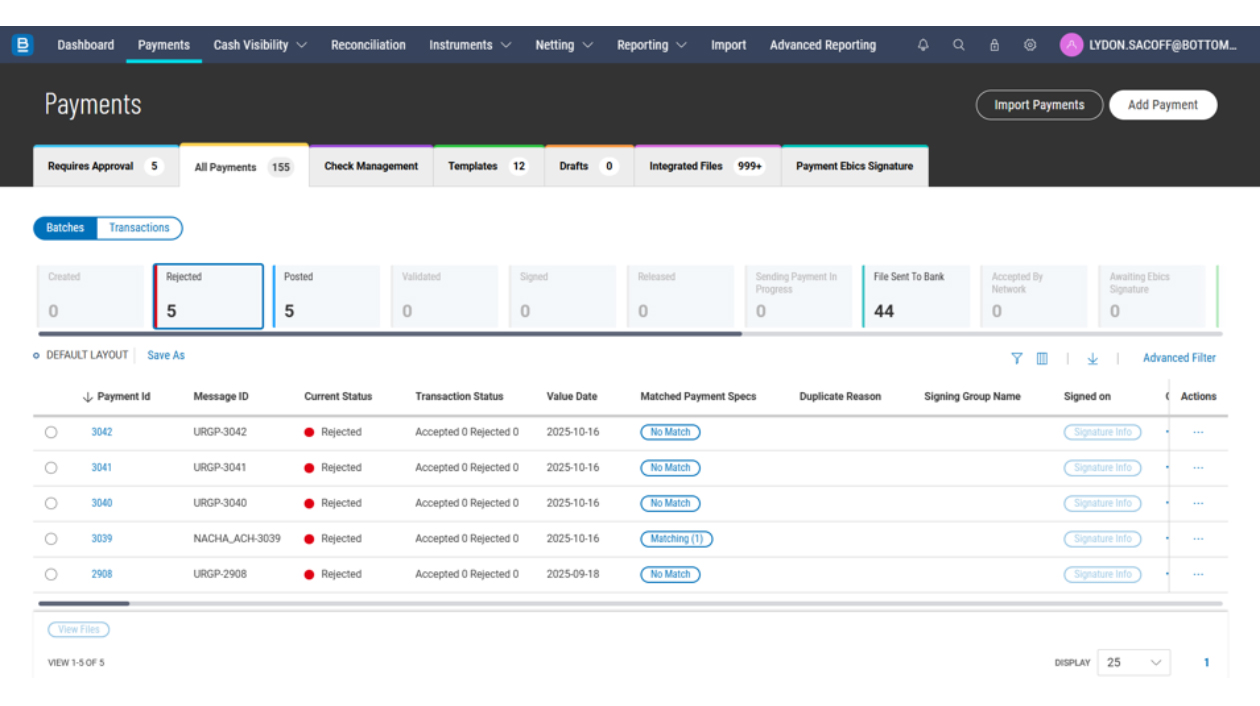Click the search magnifier in the top bar
This screenshot has width=1260, height=706.
click(958, 45)
